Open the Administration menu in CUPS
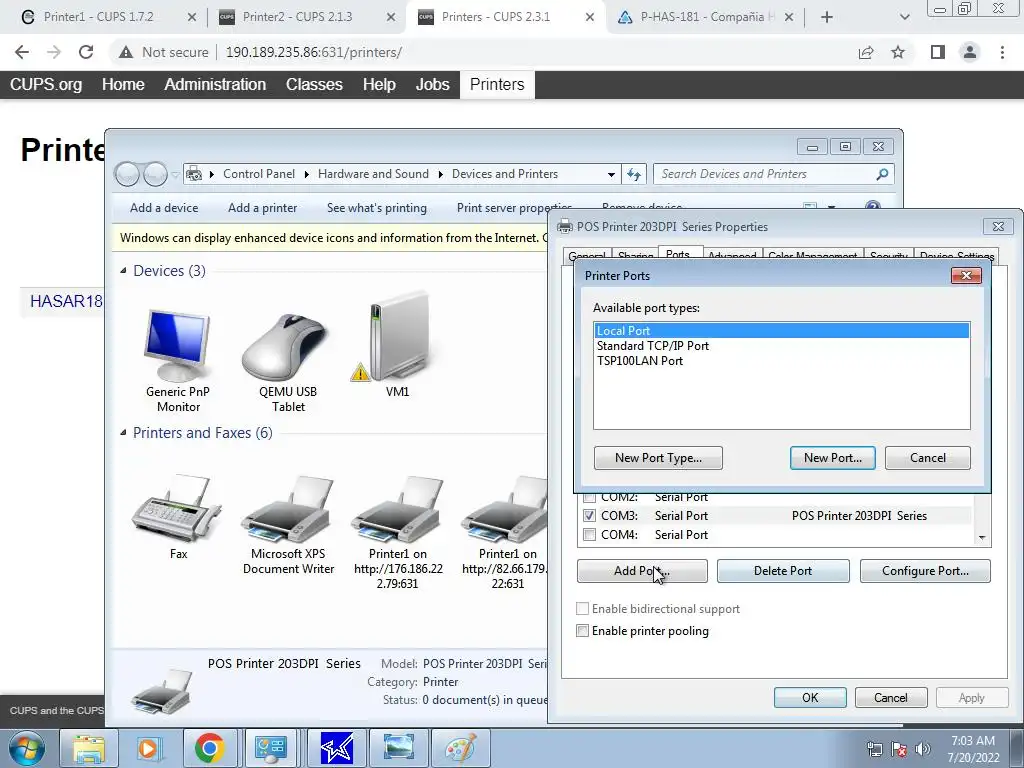This screenshot has width=1024, height=768. [x=215, y=84]
